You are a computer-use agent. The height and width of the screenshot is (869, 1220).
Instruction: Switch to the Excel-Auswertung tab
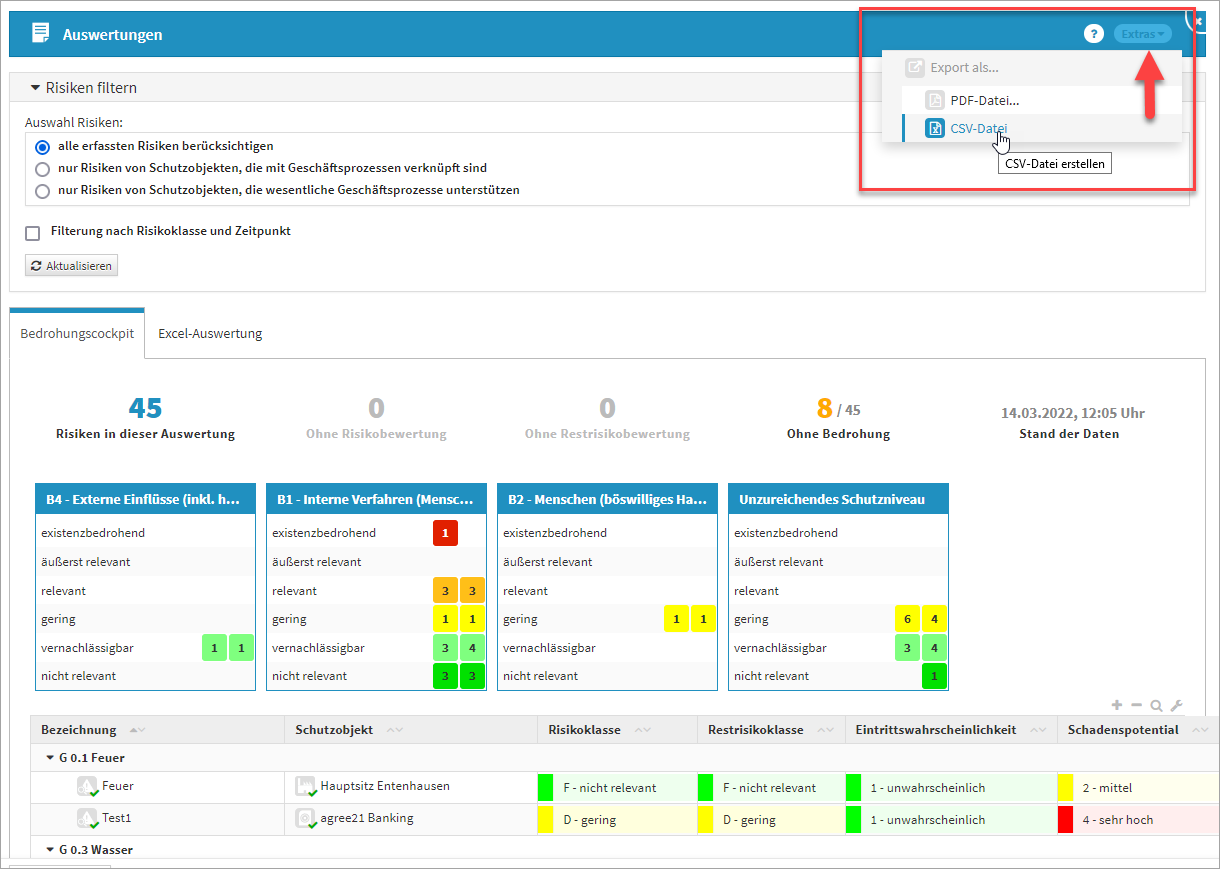coord(210,334)
